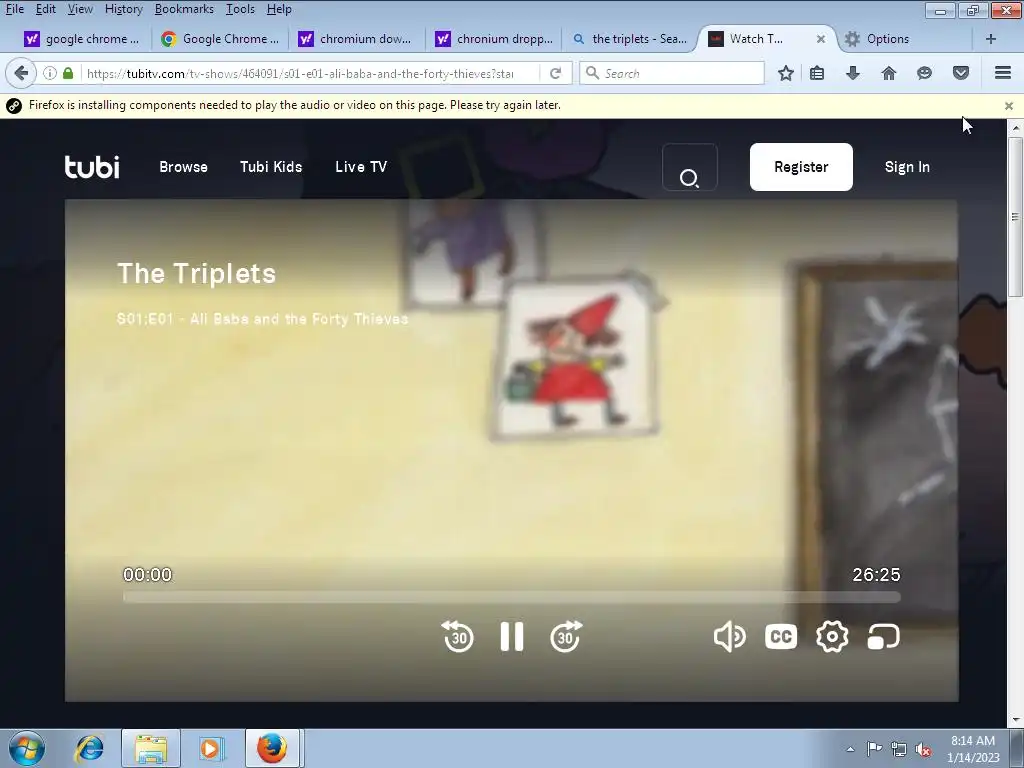Rewind the video 30 seconds

pyautogui.click(x=458, y=636)
